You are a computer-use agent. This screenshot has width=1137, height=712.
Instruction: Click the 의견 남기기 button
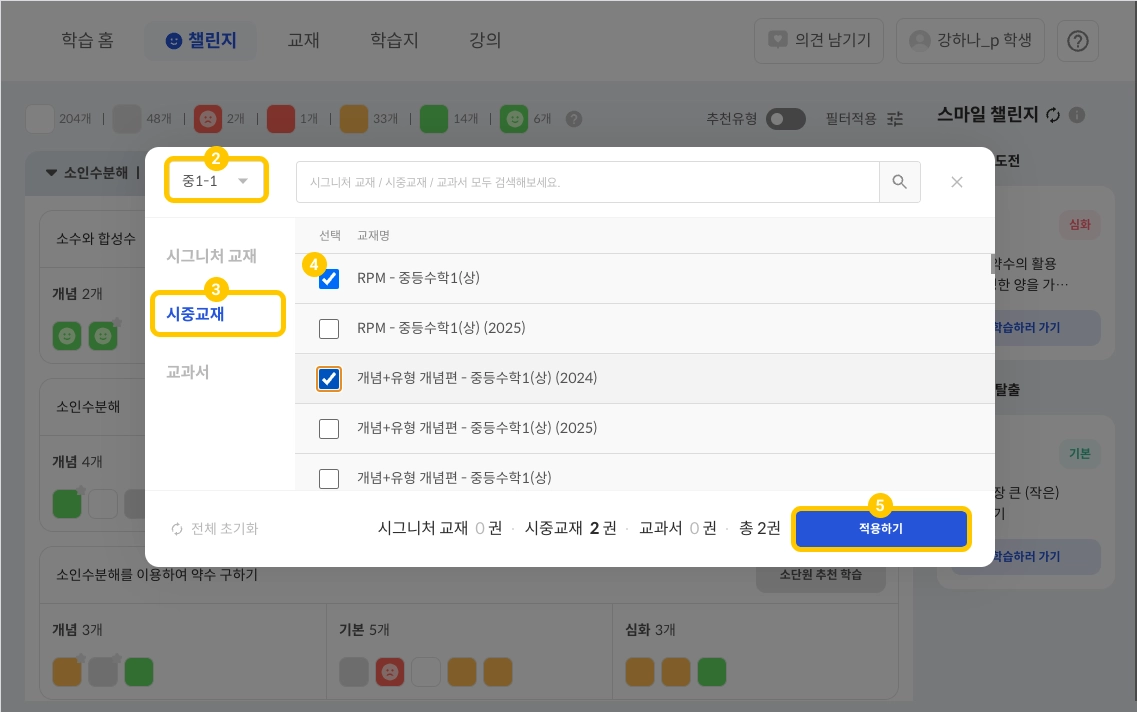819,41
